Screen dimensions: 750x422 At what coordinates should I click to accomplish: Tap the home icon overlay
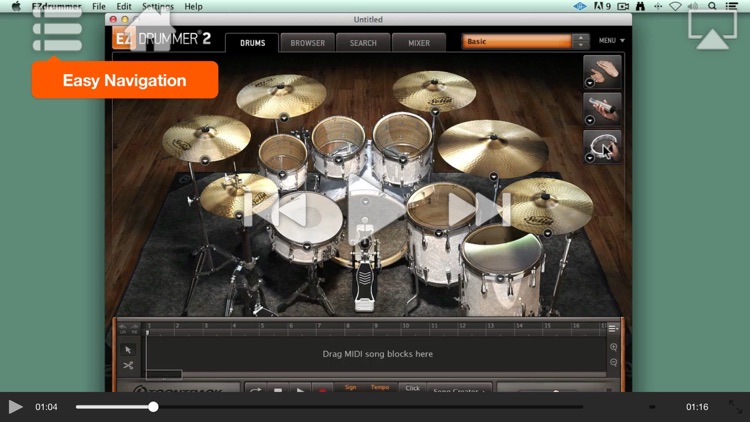tap(150, 30)
